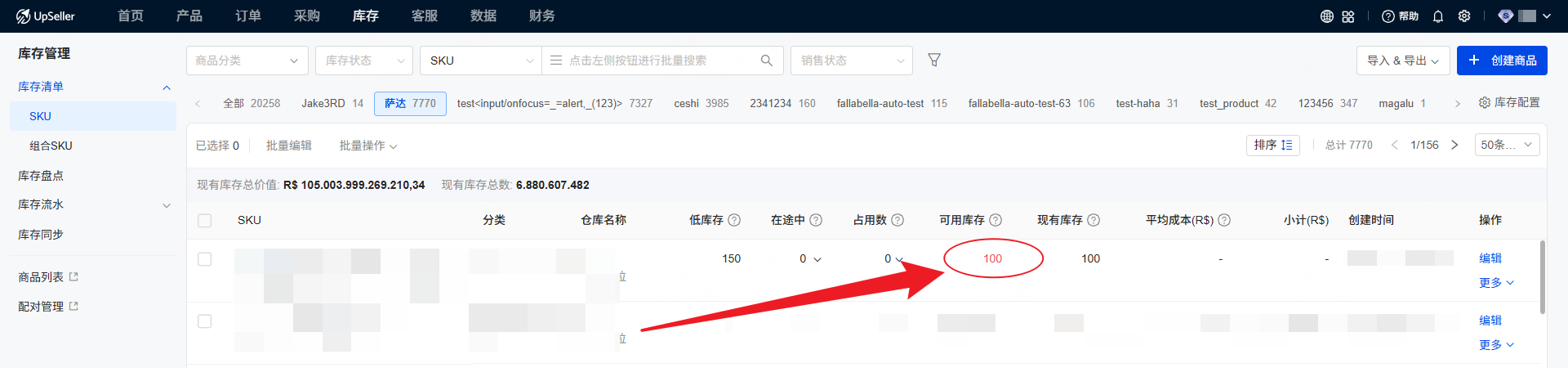The width and height of the screenshot is (1568, 368).
Task: Open the 销售状态 dropdown
Action: pyautogui.click(x=851, y=61)
